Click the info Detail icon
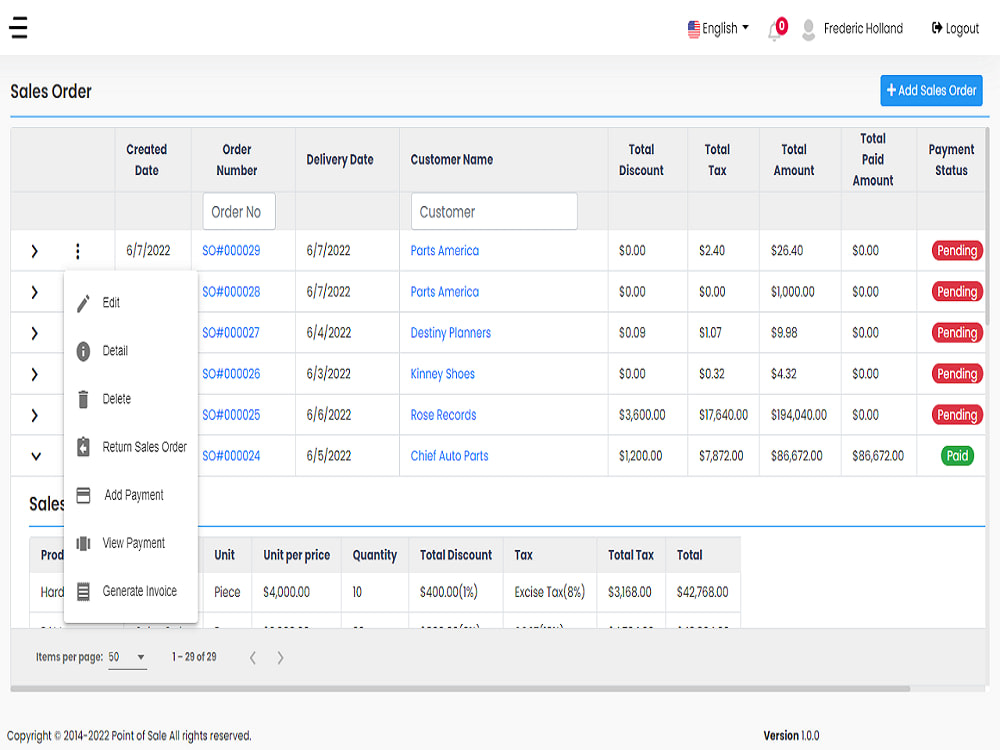This screenshot has height=750, width=1000. [x=84, y=351]
